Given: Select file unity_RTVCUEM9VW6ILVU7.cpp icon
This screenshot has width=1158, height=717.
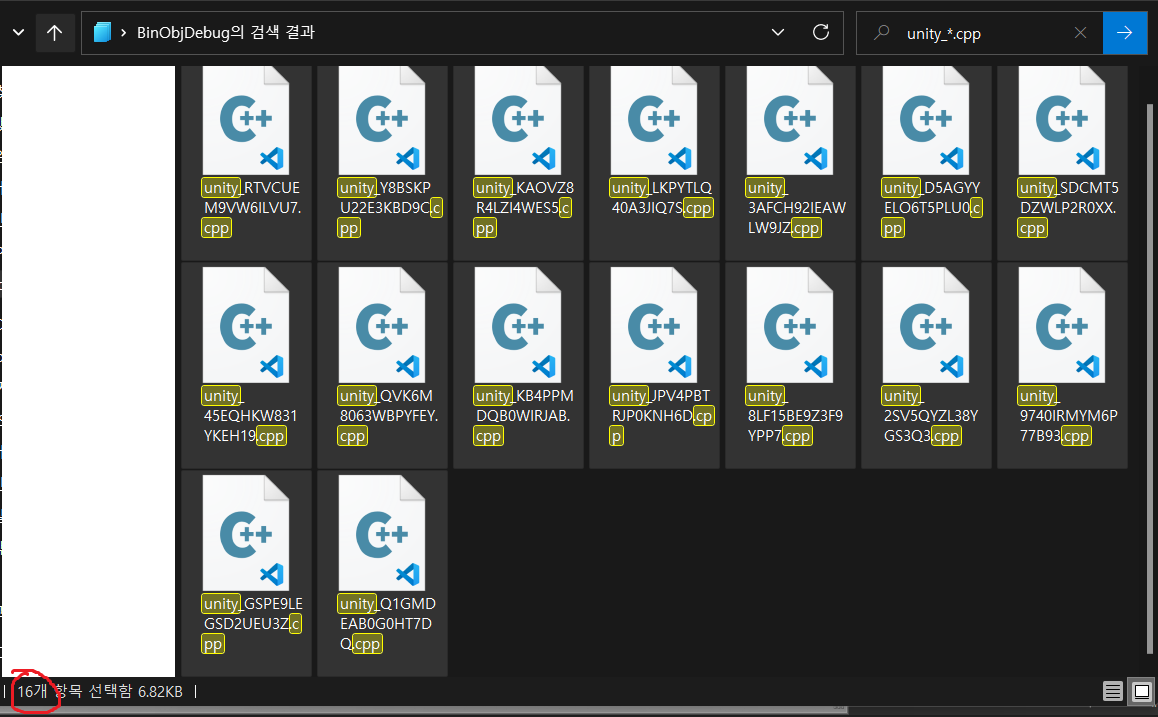Looking at the screenshot, I should tap(246, 120).
